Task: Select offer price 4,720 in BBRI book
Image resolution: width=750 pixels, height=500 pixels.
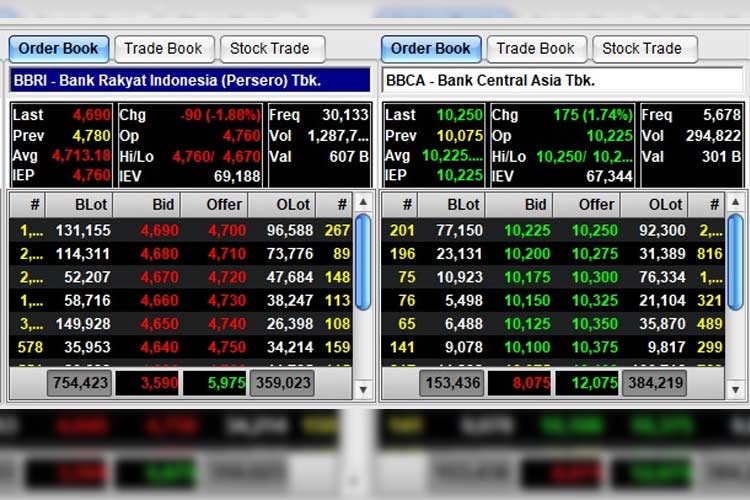Action: [227, 277]
